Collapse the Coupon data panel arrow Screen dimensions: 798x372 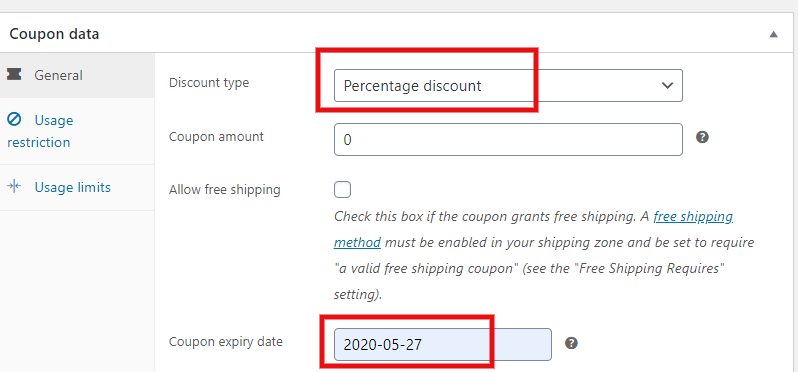(774, 35)
